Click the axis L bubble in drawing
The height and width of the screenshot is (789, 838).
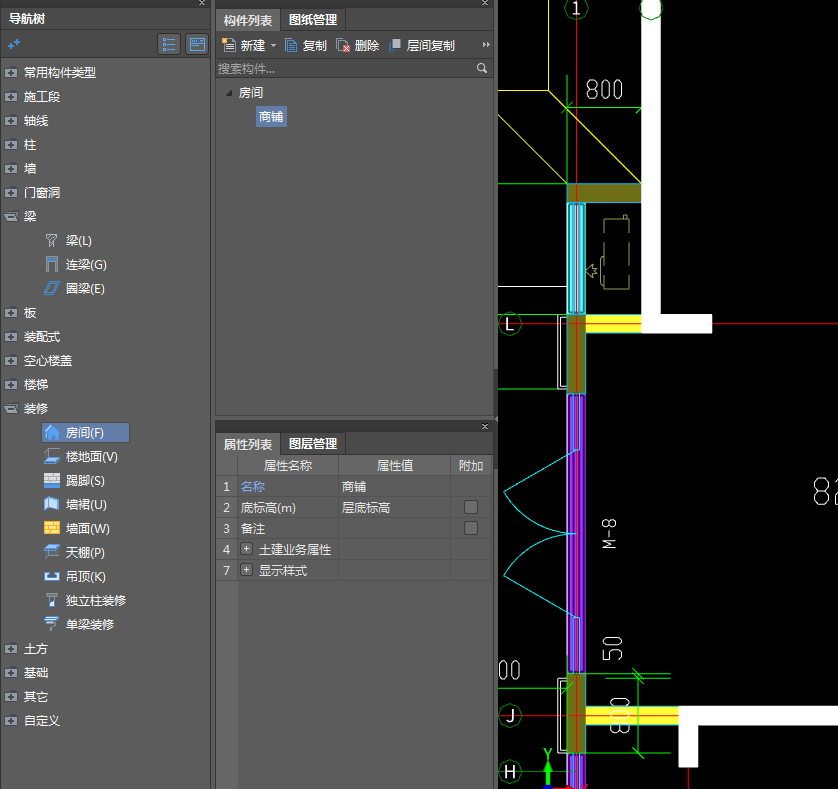[509, 324]
